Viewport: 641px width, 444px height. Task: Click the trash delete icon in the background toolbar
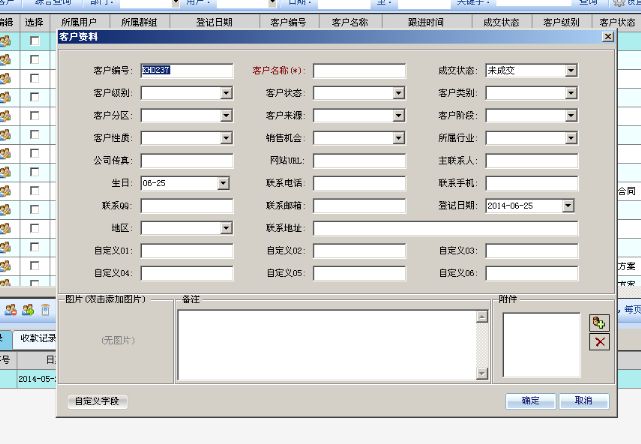[45, 310]
